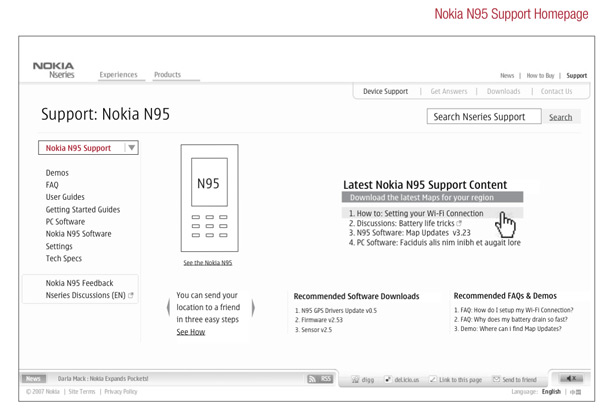Click the icon next to English language
The image size is (600, 410).
click(576, 392)
